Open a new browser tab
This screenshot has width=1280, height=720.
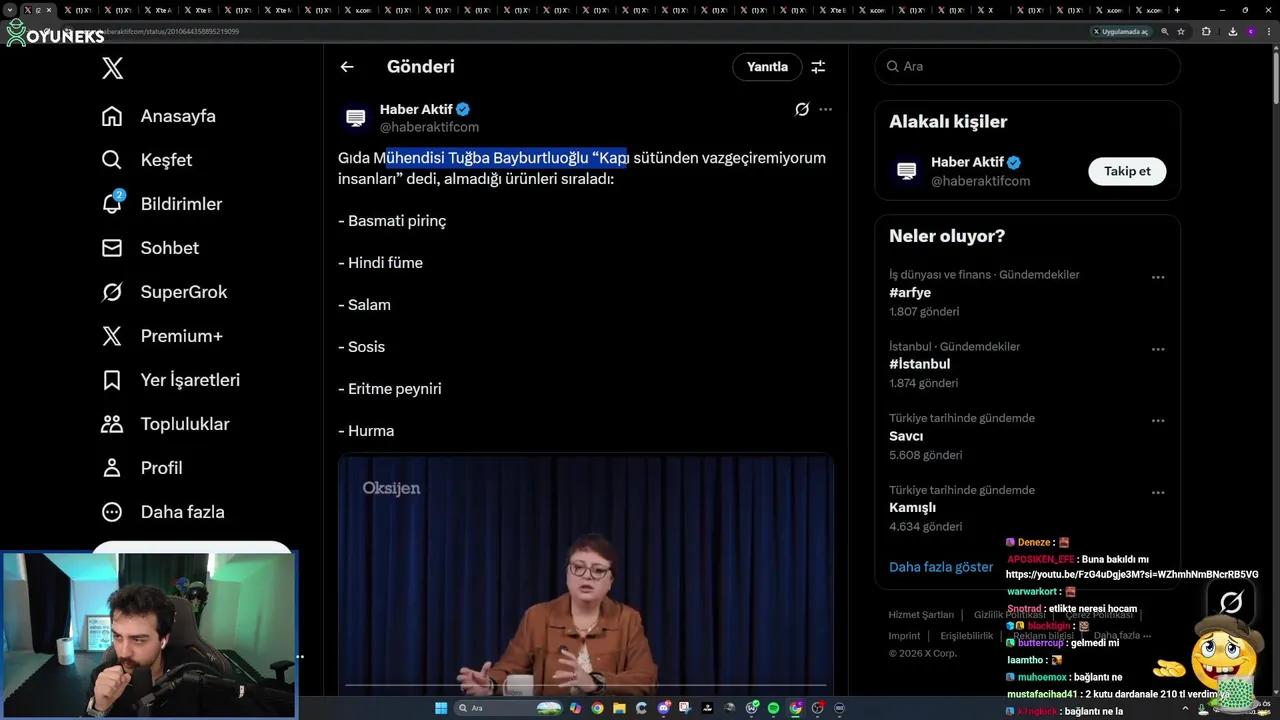(1177, 10)
